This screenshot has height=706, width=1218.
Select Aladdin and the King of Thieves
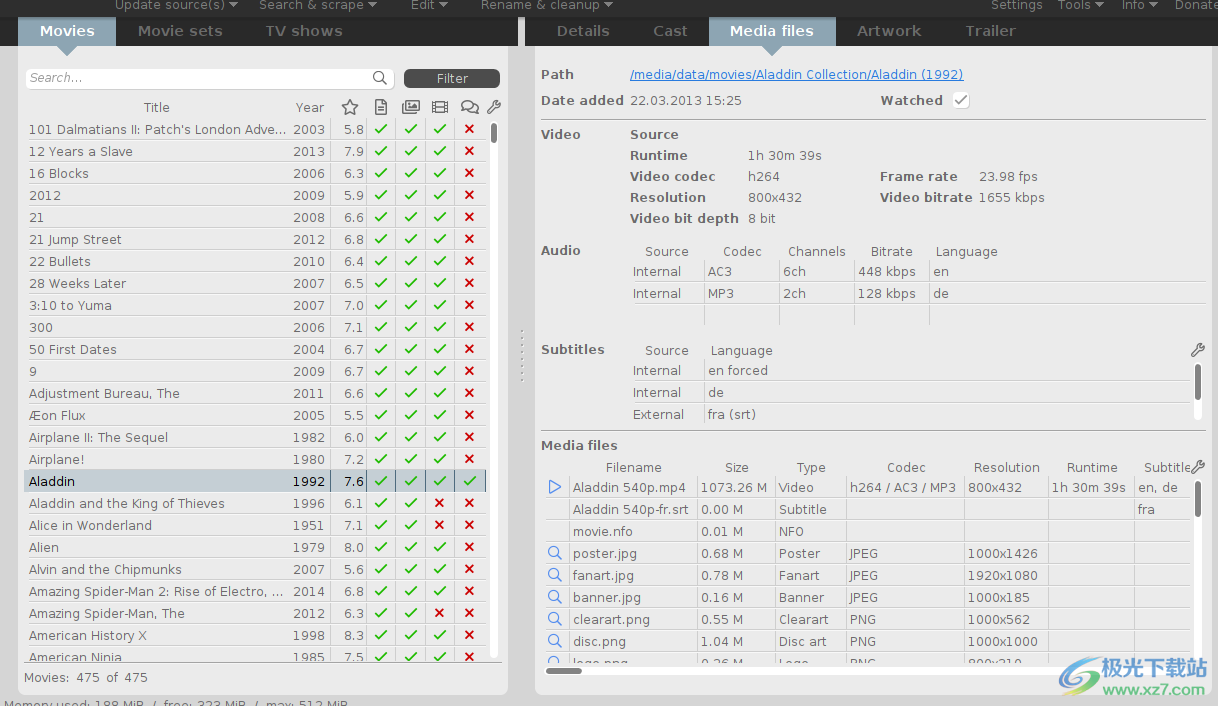pos(256,503)
